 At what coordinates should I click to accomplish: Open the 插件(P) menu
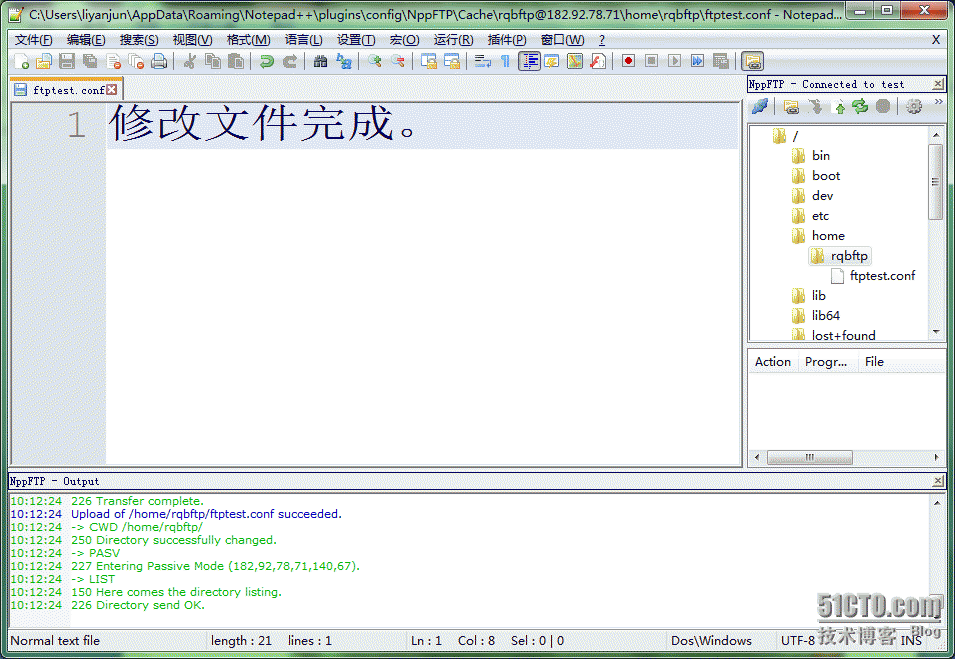[507, 40]
